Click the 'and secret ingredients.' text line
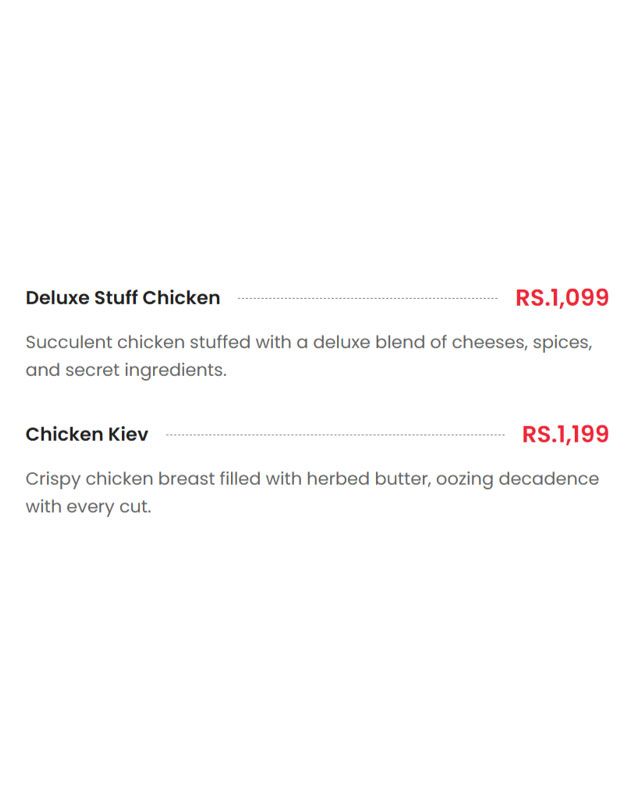The width and height of the screenshot is (638, 800). 126,370
